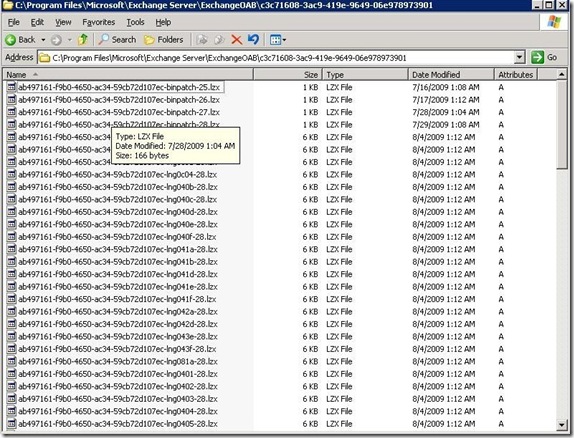
Task: Open the Tools menu
Action: [135, 22]
